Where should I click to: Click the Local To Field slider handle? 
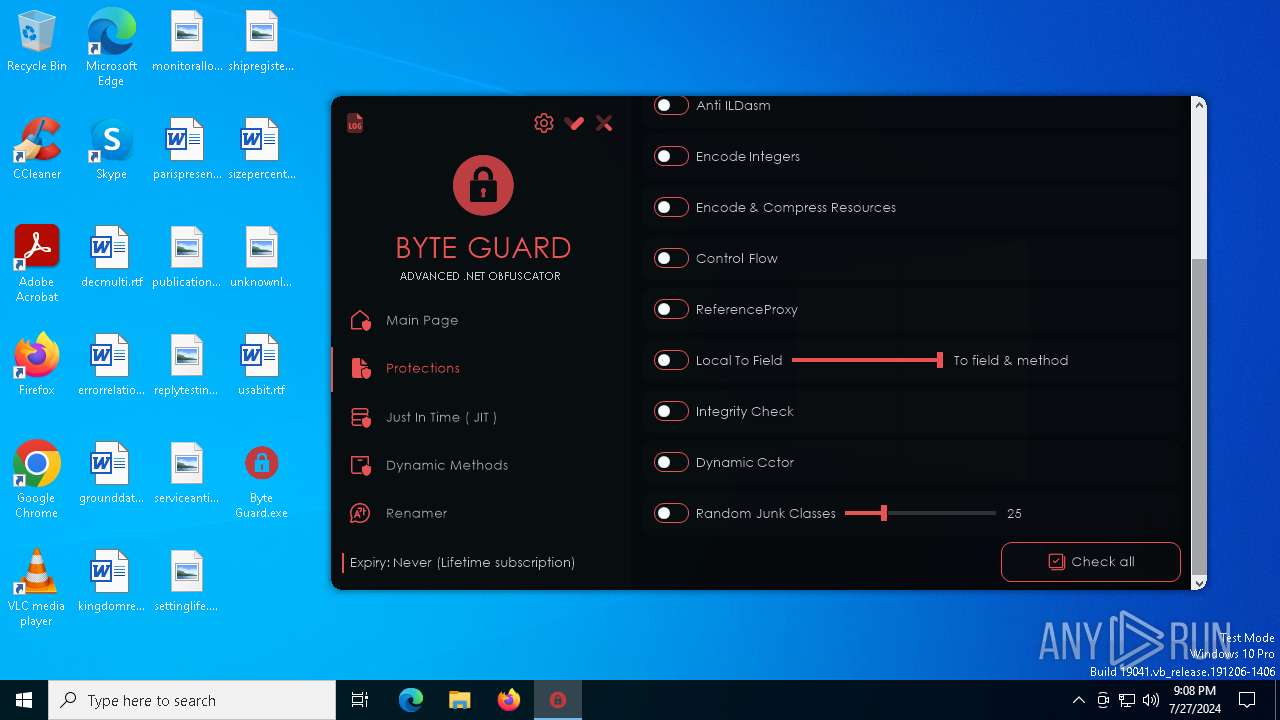point(940,360)
